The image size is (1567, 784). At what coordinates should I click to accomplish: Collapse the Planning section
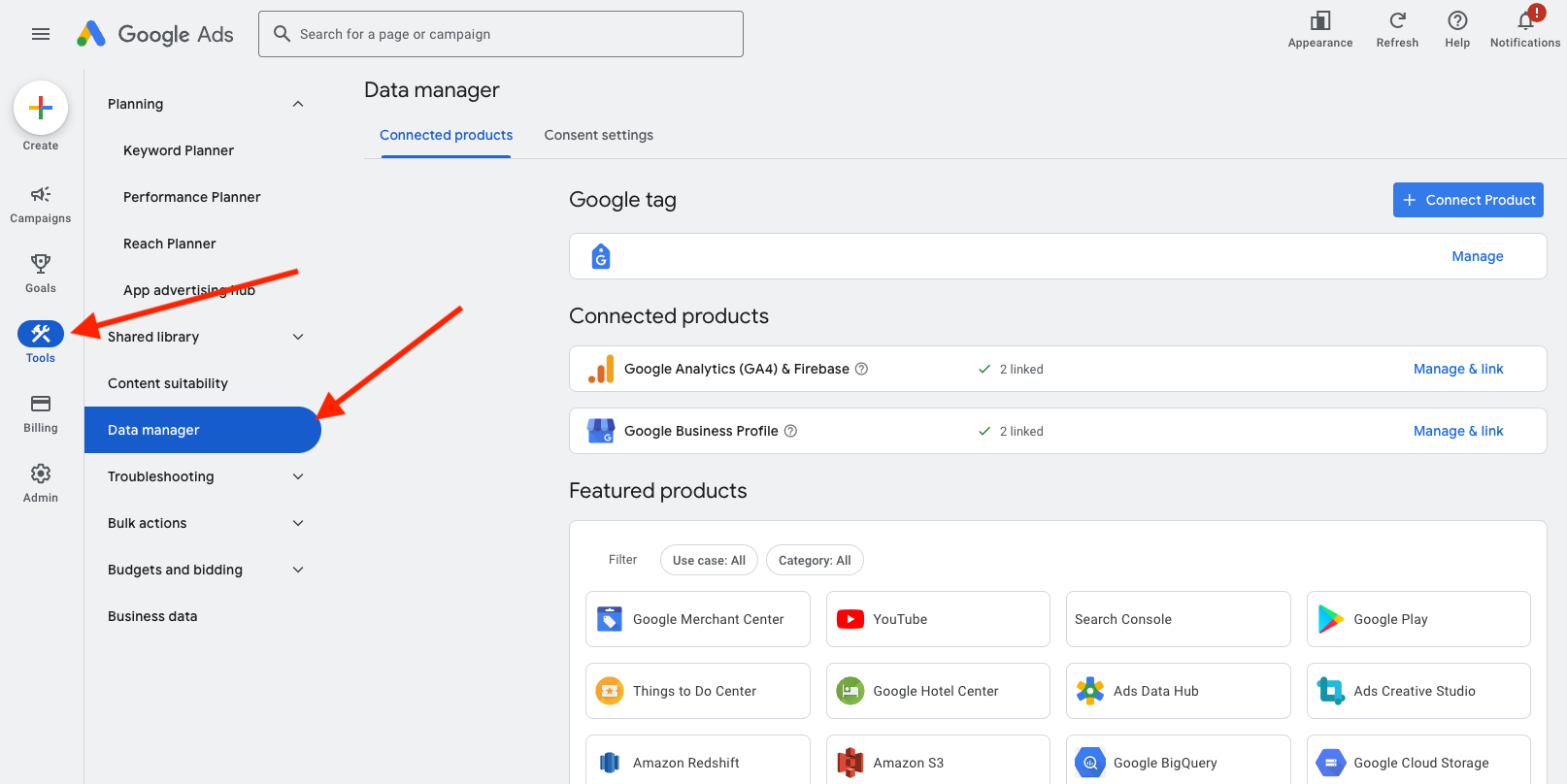[x=298, y=104]
